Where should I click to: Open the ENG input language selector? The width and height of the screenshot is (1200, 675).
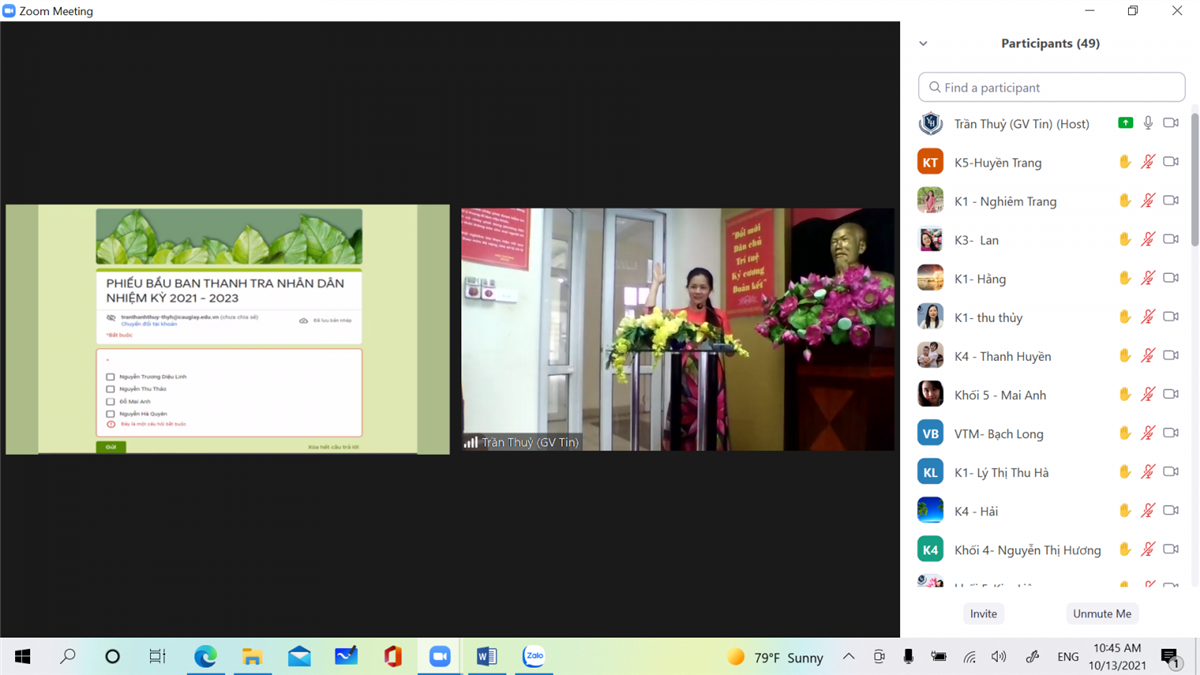pyautogui.click(x=1068, y=657)
